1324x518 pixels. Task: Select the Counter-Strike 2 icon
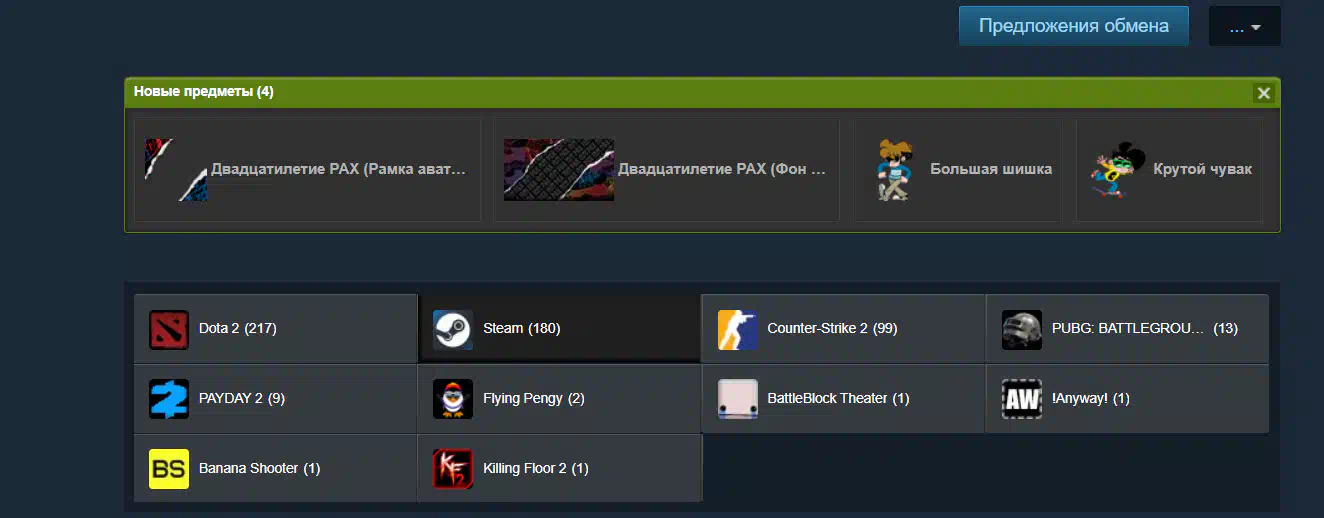[738, 329]
